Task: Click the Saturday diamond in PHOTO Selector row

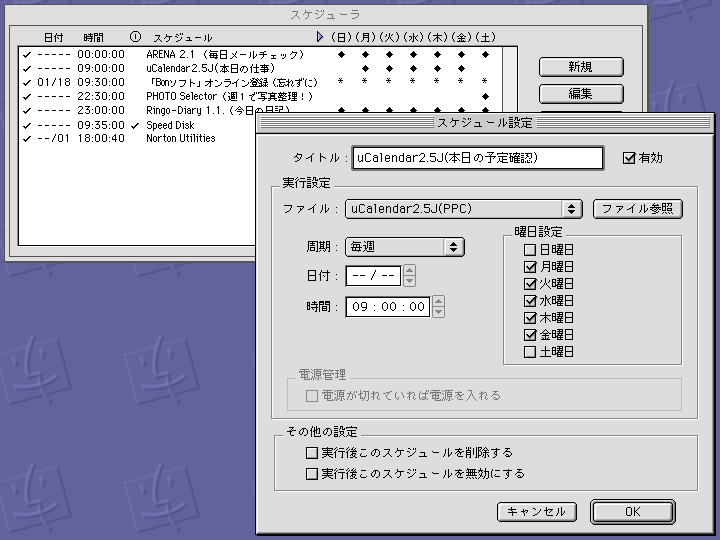Action: coord(485,96)
